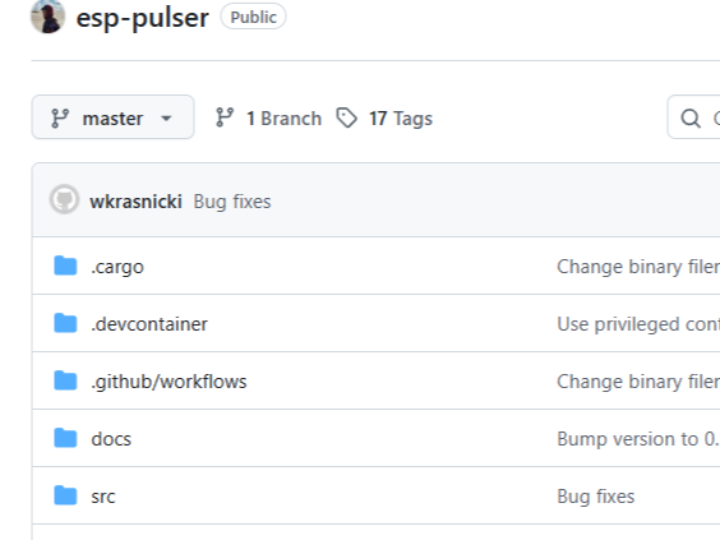Click the .devcontainer folder icon
Screen dimensions: 720x540
[x=66, y=323]
